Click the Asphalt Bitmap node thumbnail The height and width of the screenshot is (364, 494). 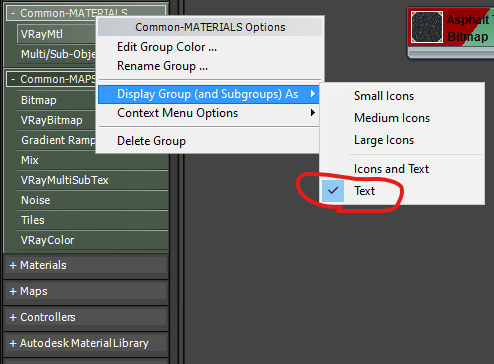[427, 27]
